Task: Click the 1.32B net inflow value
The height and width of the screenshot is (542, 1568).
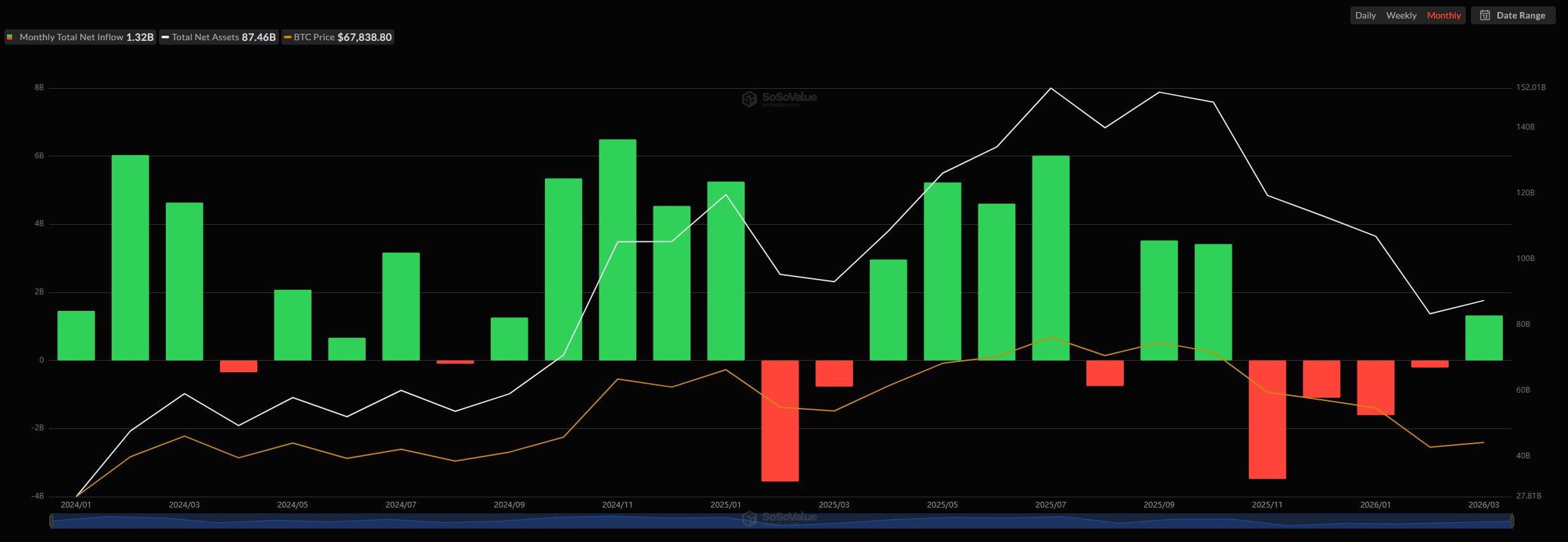Action: coord(140,37)
